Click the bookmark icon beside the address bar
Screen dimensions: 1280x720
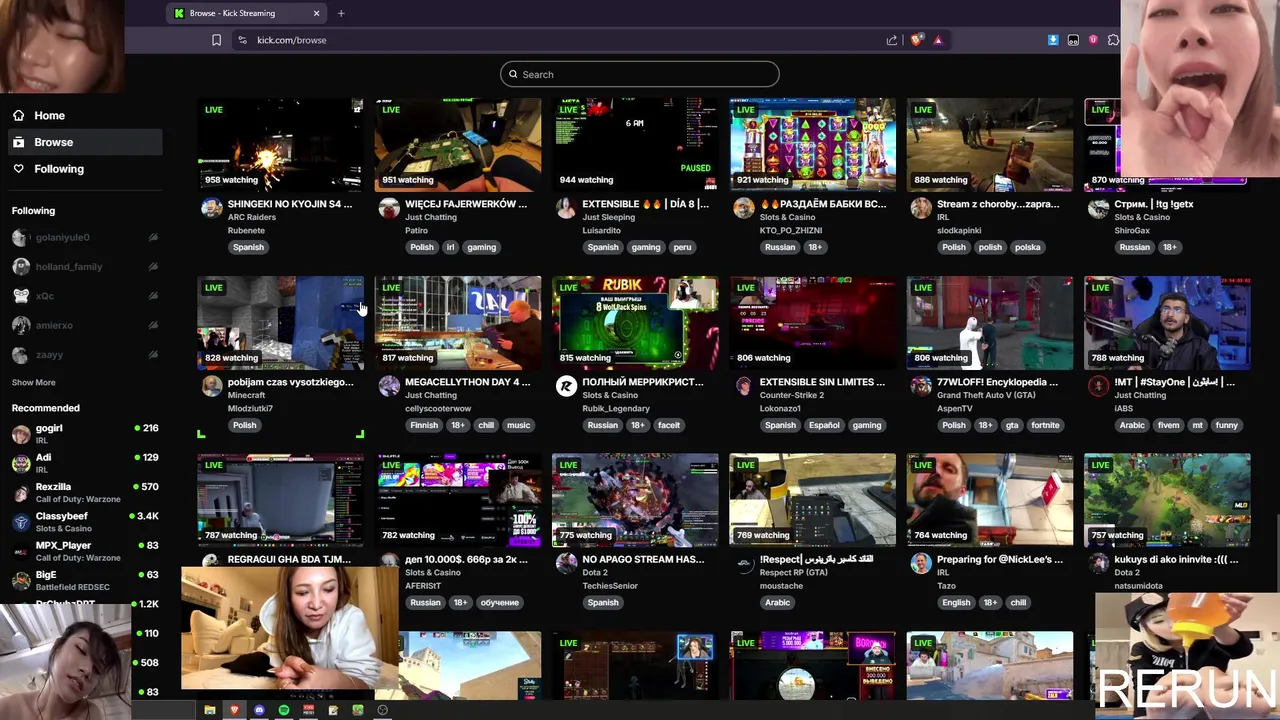tap(216, 40)
